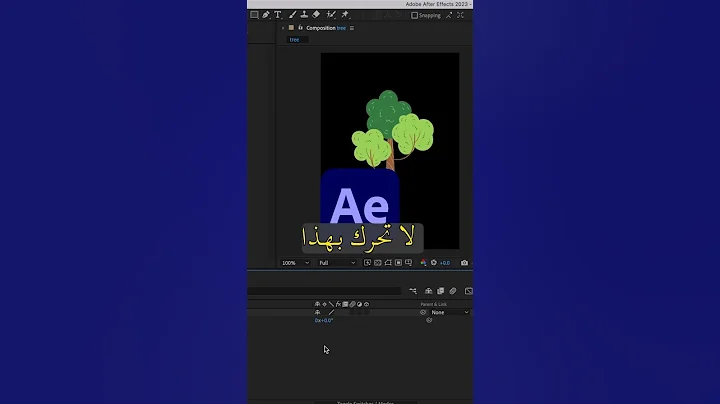Open the Full resolution dropdown
The width and height of the screenshot is (720, 404).
point(338,263)
